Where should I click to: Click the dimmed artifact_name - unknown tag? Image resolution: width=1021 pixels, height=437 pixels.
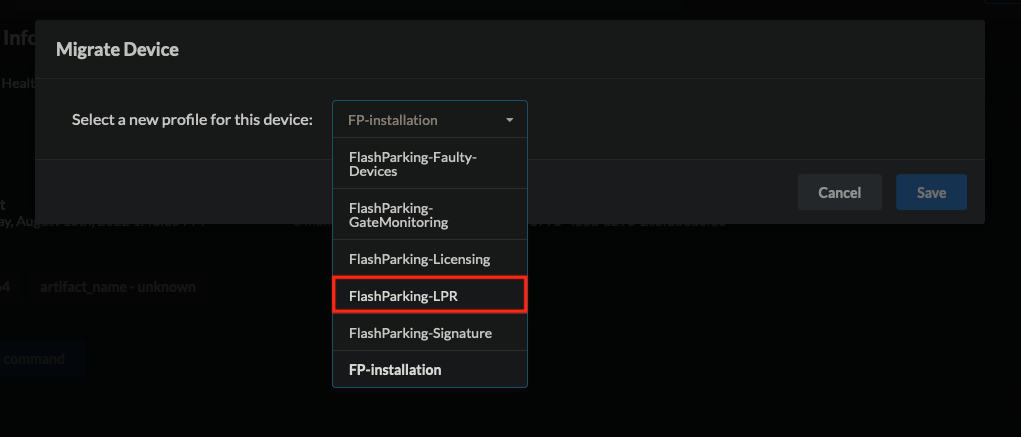click(118, 287)
